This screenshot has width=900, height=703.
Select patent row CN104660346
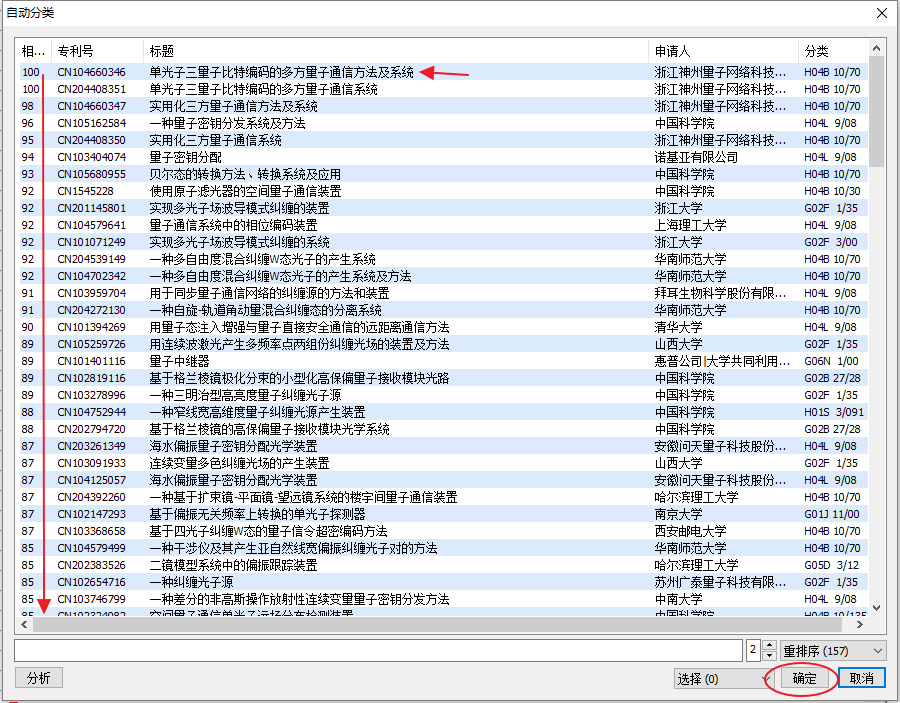[x=91, y=72]
